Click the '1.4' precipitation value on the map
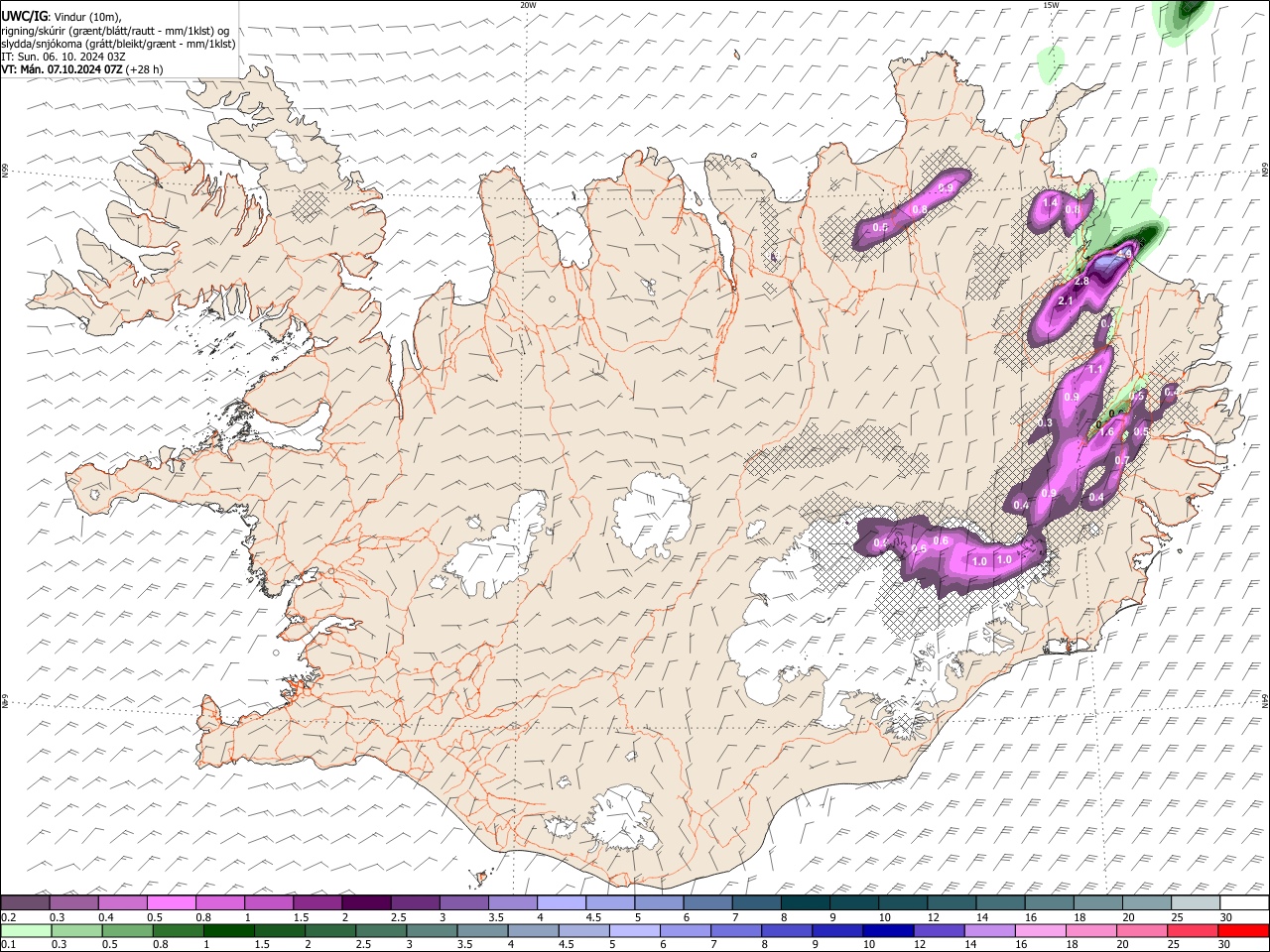Screen dimensions: 1270x952 1052,202
